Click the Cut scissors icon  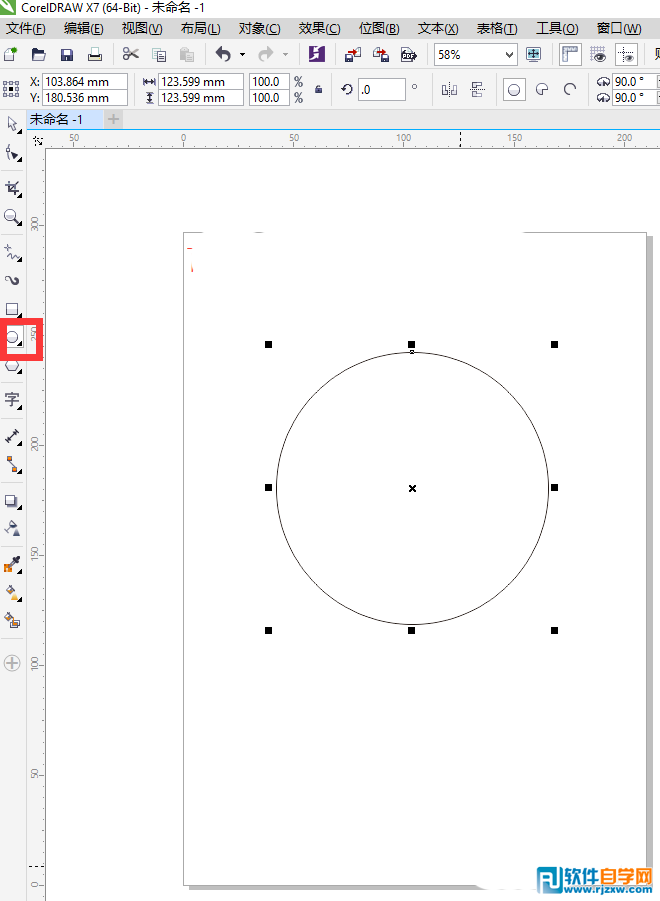(x=131, y=54)
